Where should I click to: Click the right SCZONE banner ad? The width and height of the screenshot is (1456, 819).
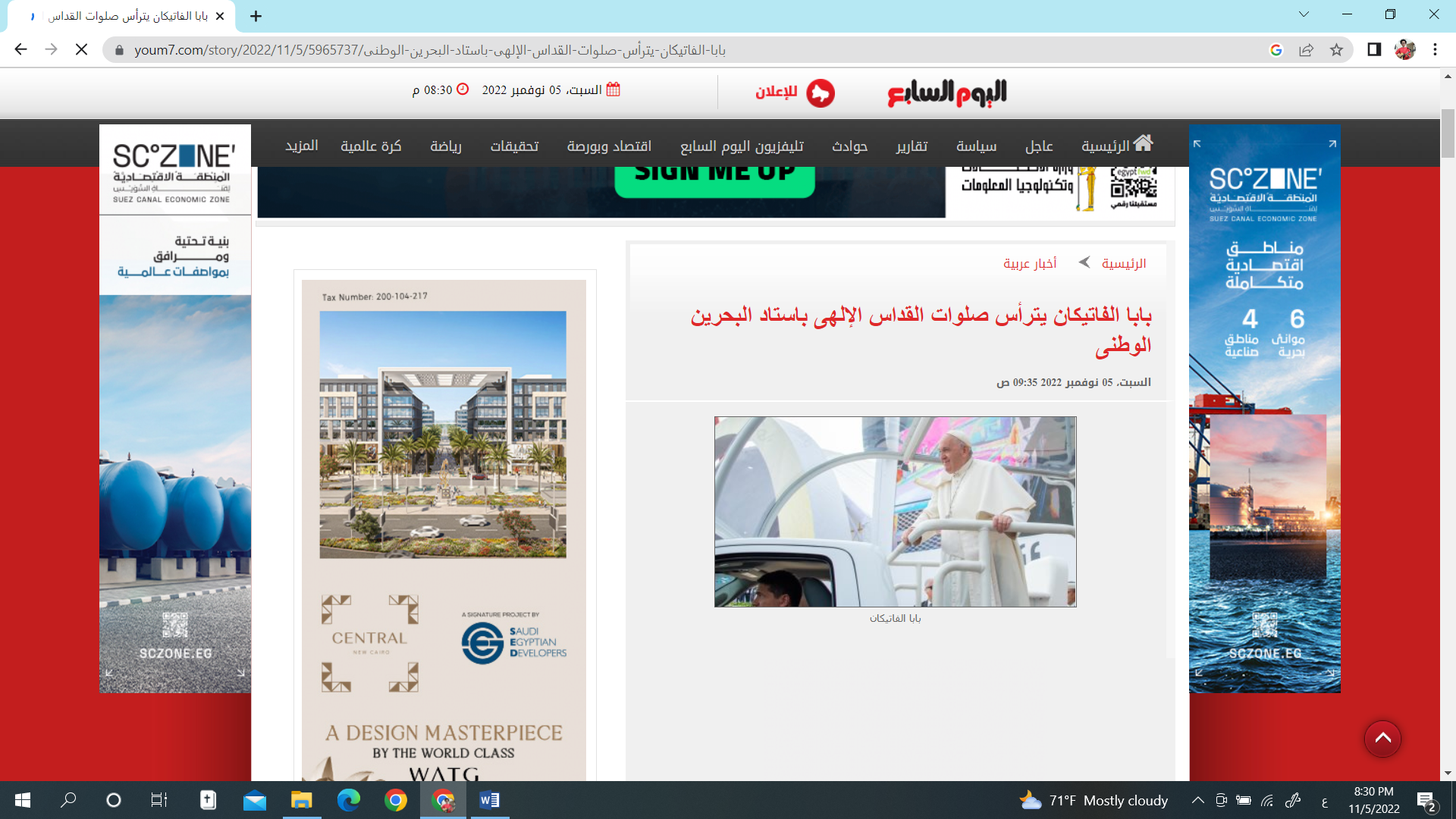pyautogui.click(x=1264, y=409)
